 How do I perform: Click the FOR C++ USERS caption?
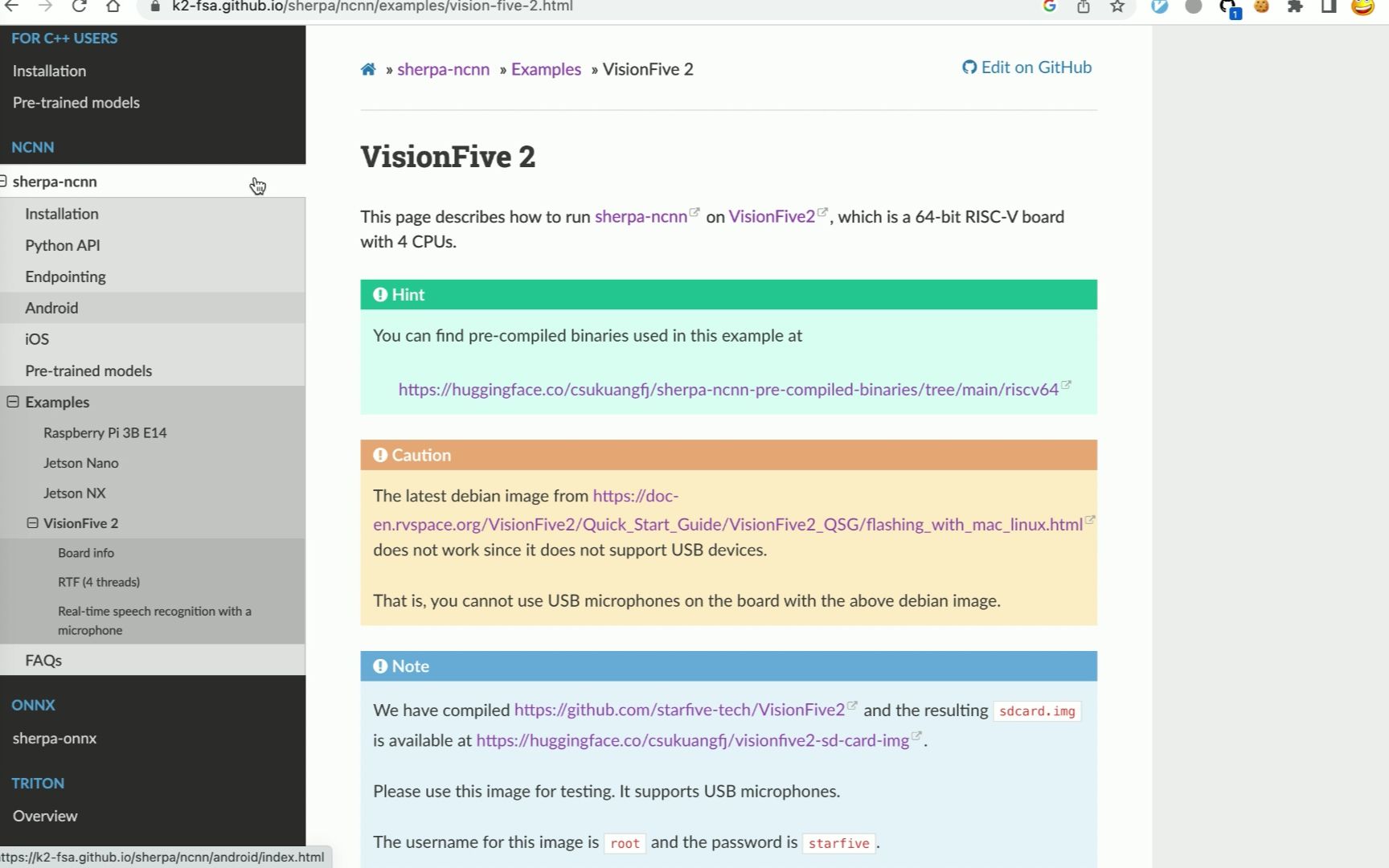coord(64,39)
